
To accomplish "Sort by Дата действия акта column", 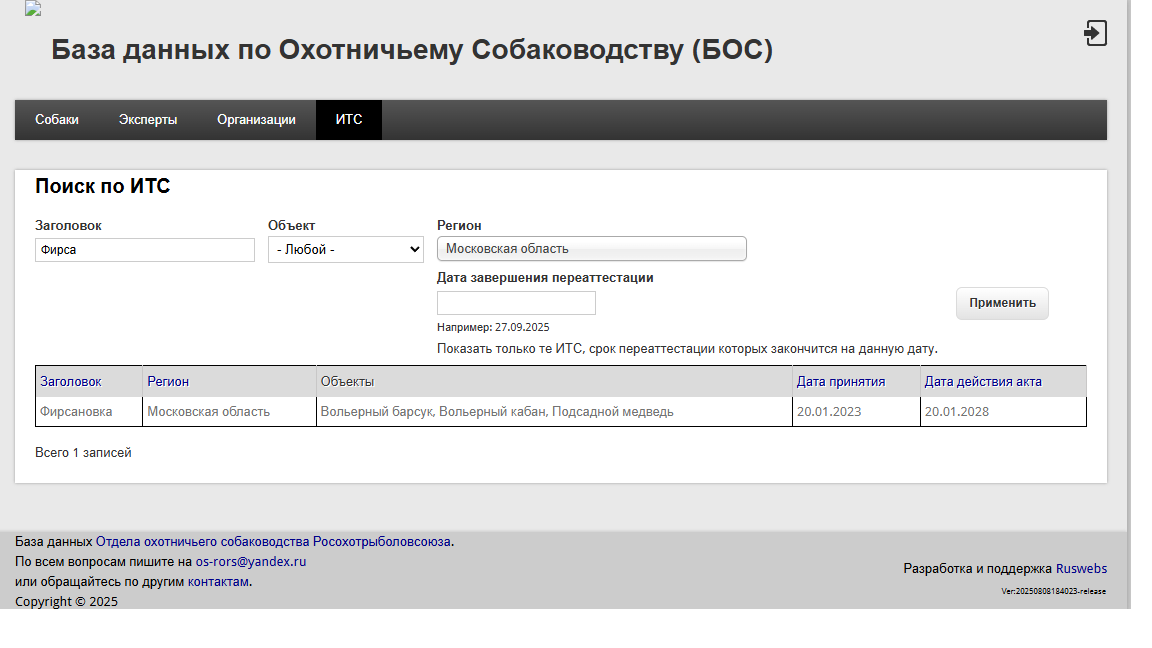I will pos(982,382).
